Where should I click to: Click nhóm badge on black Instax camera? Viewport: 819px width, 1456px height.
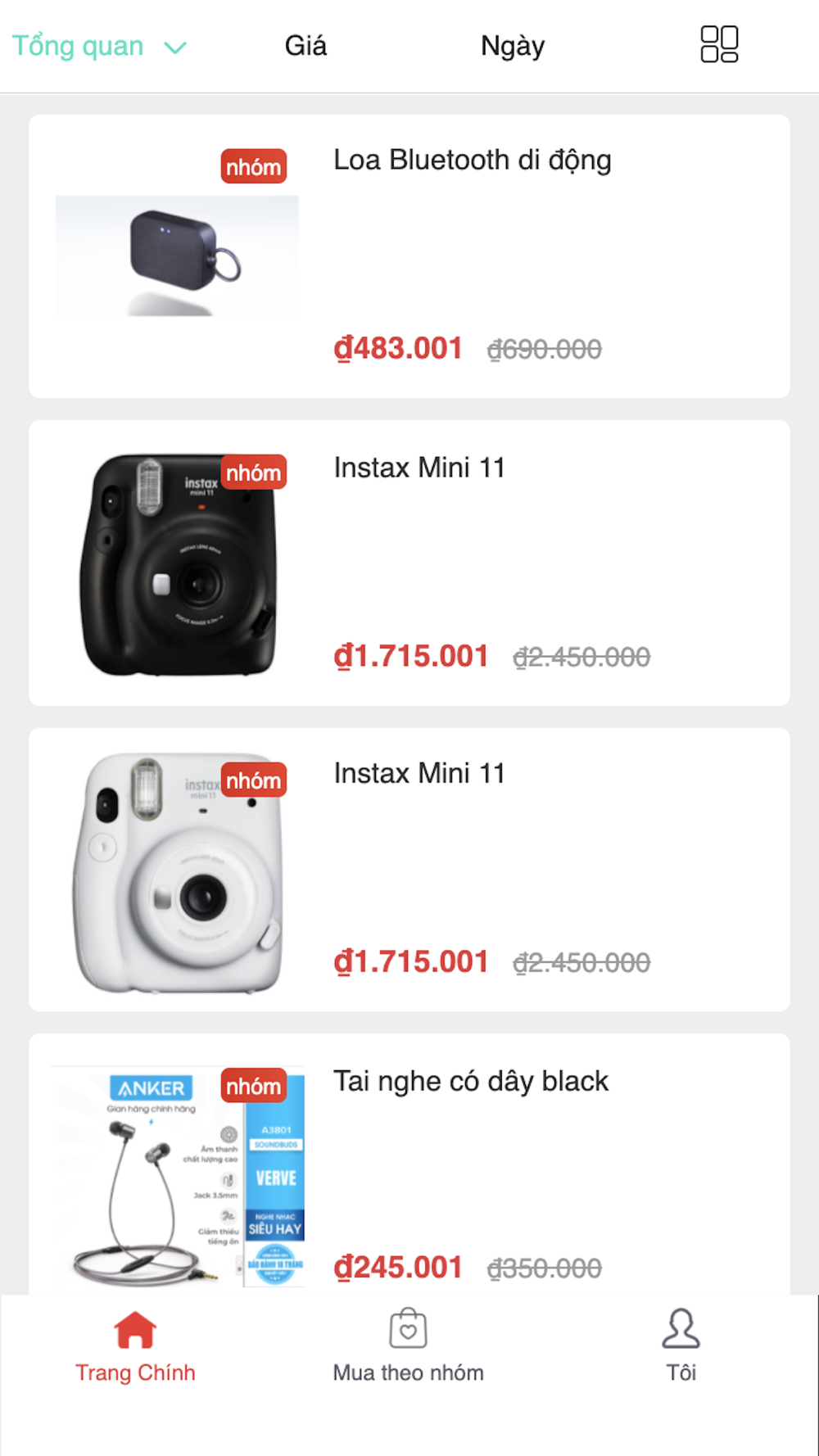pos(254,473)
